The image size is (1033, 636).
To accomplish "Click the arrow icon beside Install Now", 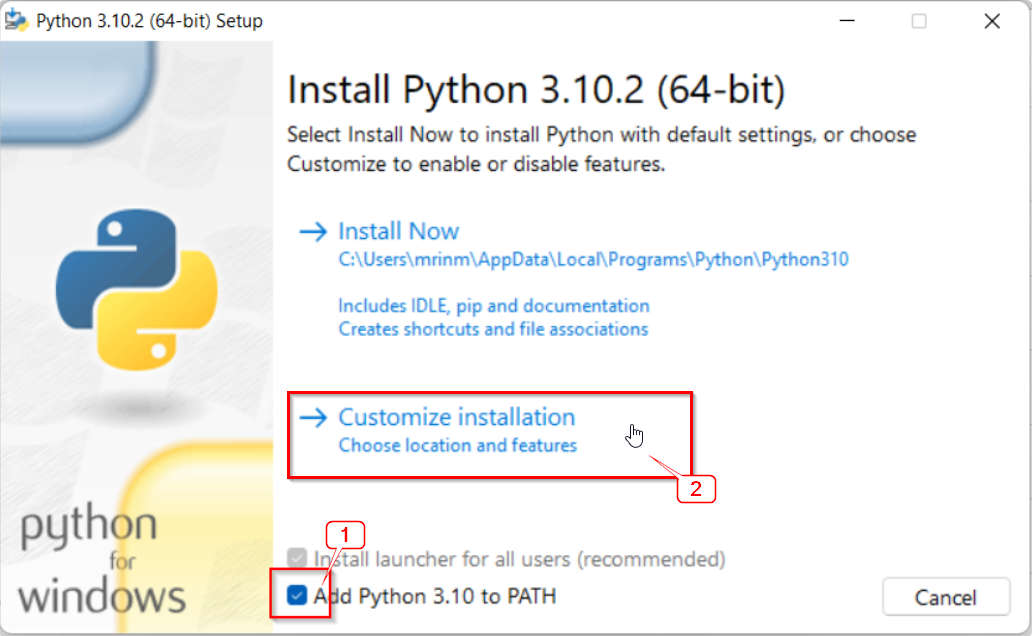I will pos(313,232).
